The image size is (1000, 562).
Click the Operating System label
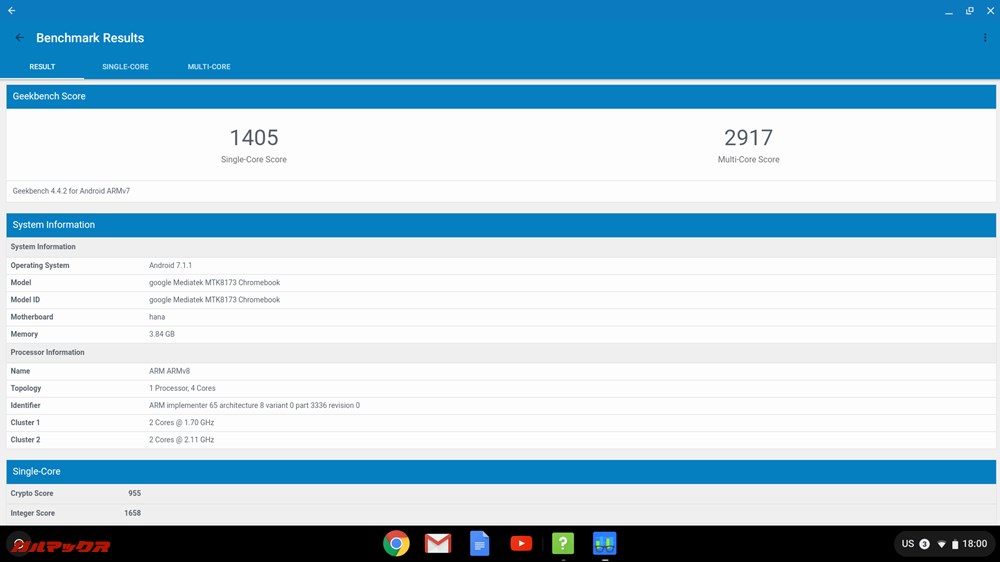pos(40,265)
